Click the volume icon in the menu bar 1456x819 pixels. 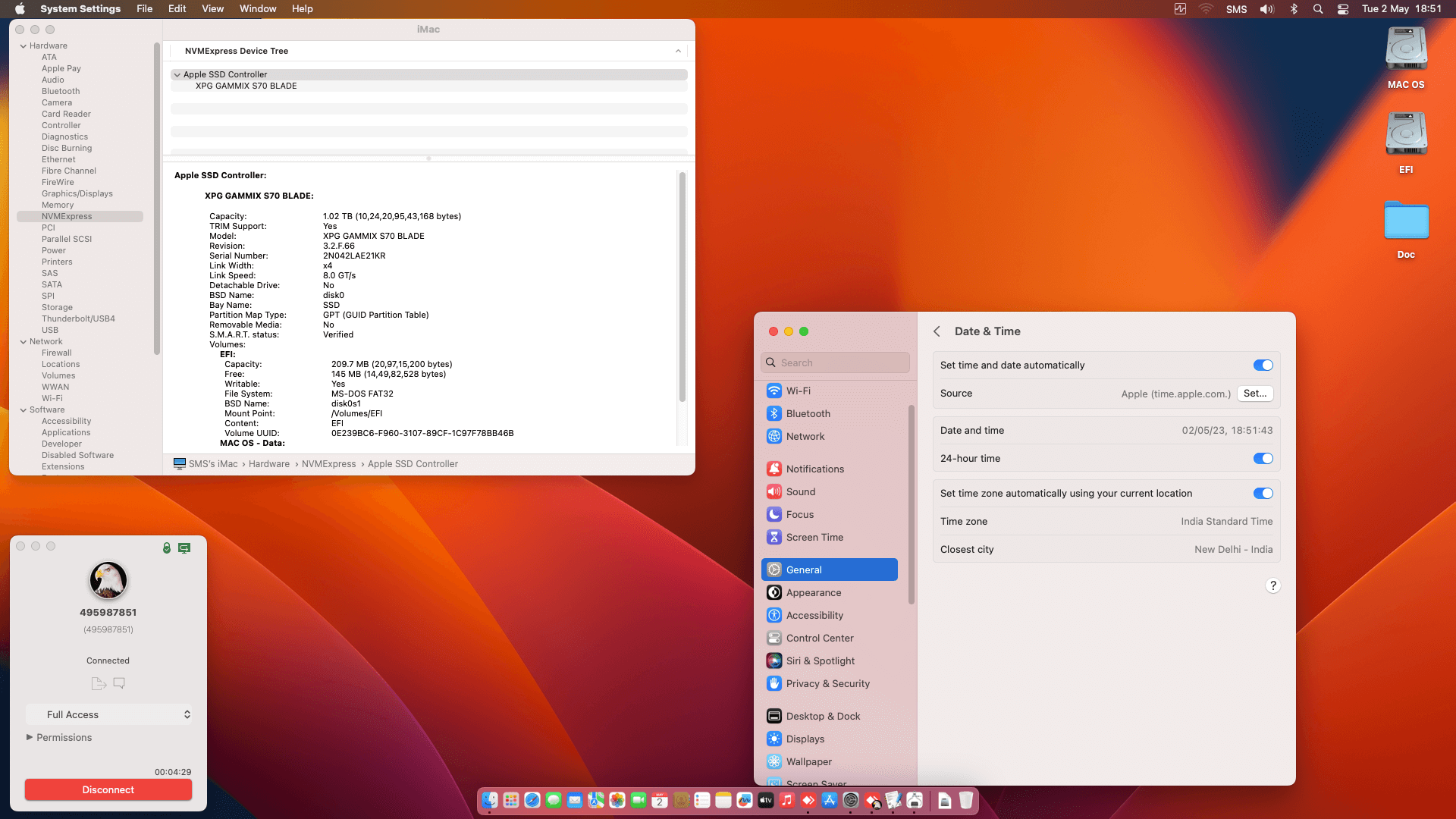coord(1267,9)
